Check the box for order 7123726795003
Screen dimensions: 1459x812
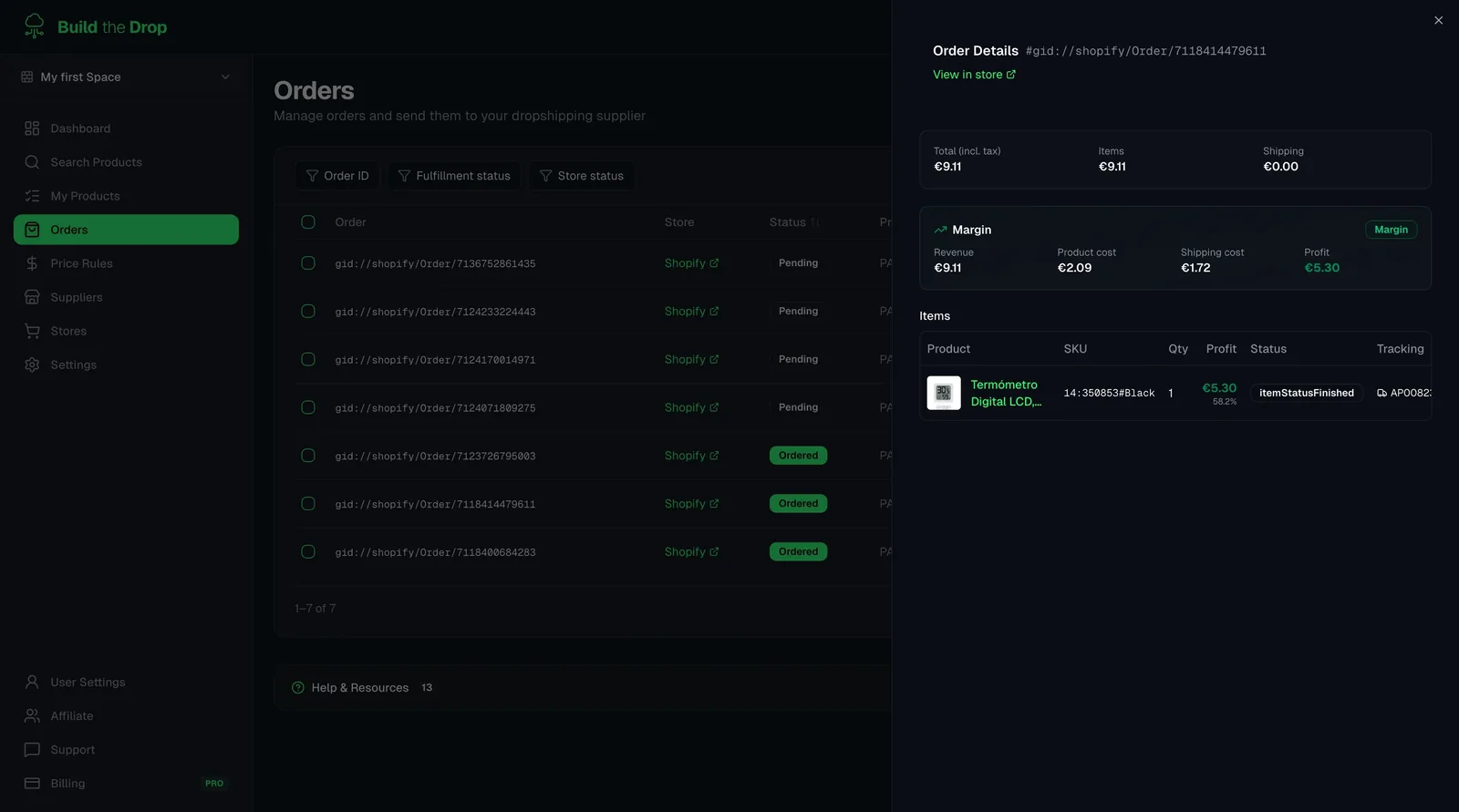click(x=308, y=455)
